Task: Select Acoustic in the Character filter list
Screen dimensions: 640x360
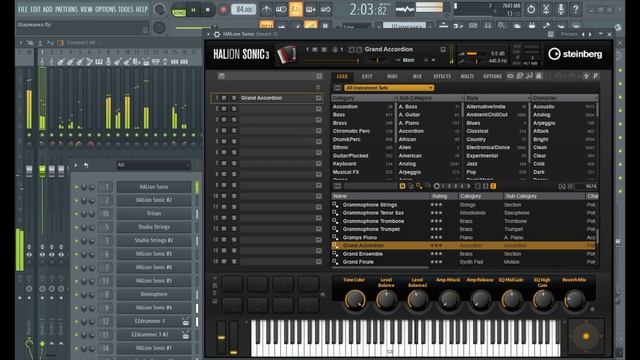Action: tap(544, 107)
